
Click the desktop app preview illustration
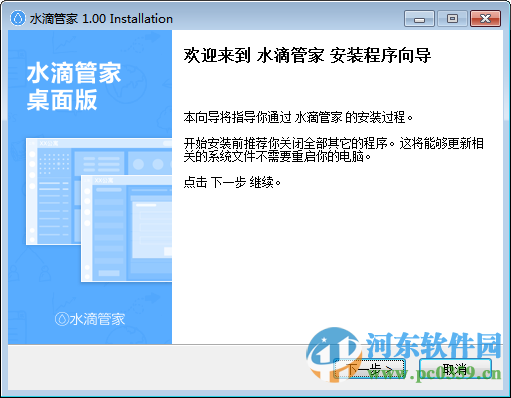pyautogui.click(x=99, y=210)
